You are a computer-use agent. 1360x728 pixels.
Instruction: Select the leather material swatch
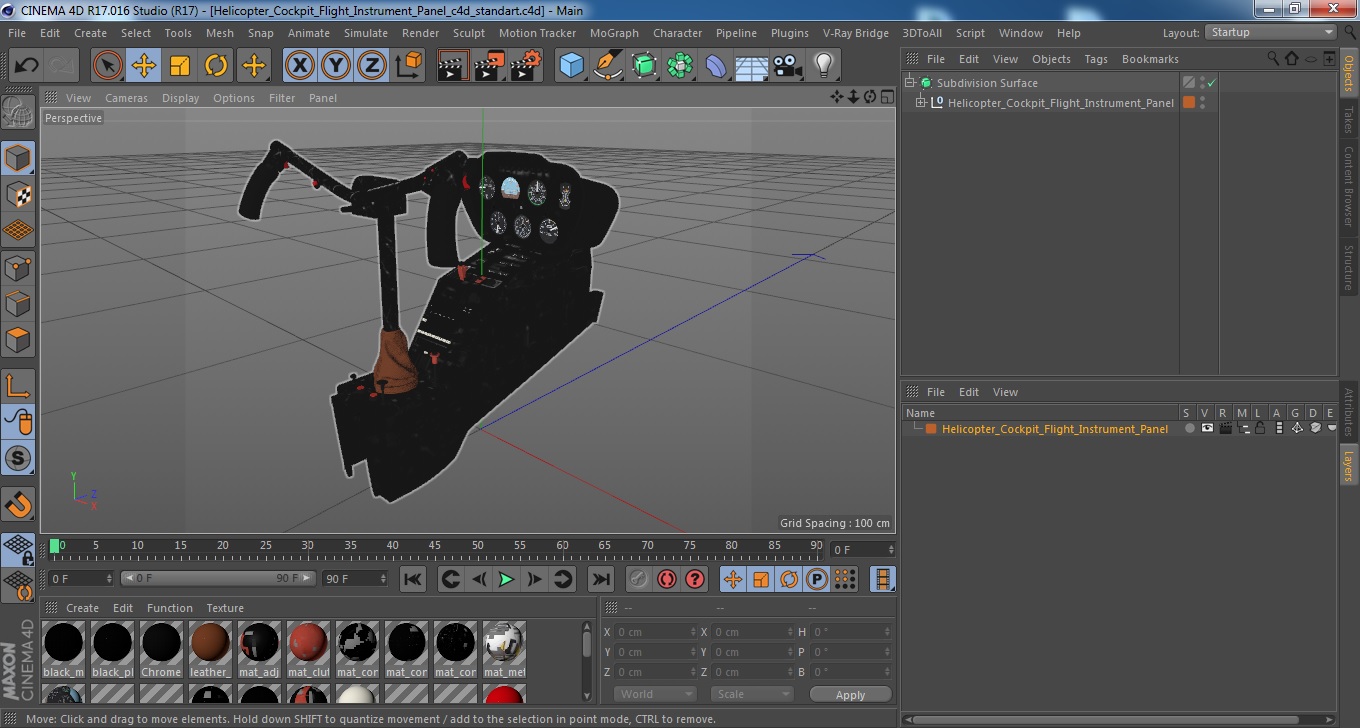(210, 648)
